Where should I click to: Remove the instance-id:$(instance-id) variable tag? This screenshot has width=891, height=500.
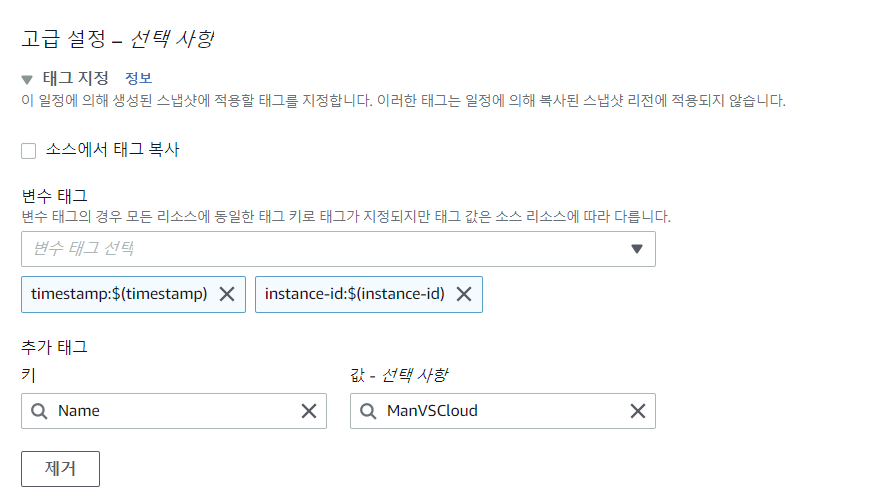(x=464, y=294)
